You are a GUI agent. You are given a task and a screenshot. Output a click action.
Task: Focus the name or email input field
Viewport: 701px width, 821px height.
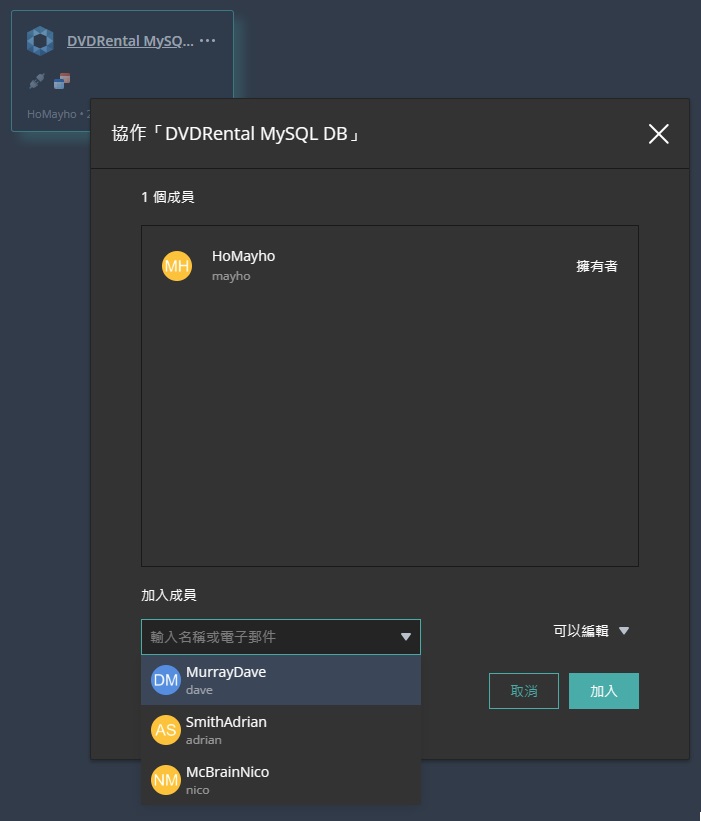[281, 637]
